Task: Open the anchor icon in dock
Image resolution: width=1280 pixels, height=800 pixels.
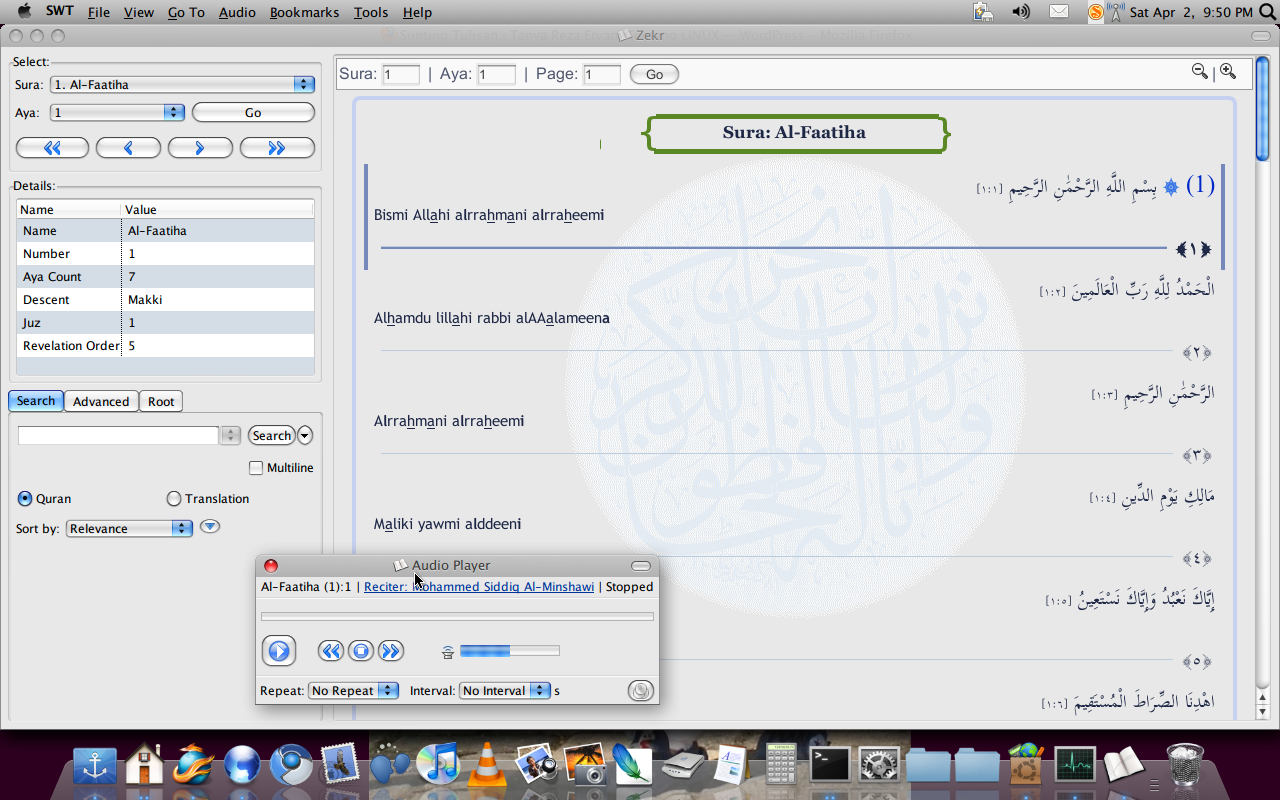Action: click(x=95, y=766)
